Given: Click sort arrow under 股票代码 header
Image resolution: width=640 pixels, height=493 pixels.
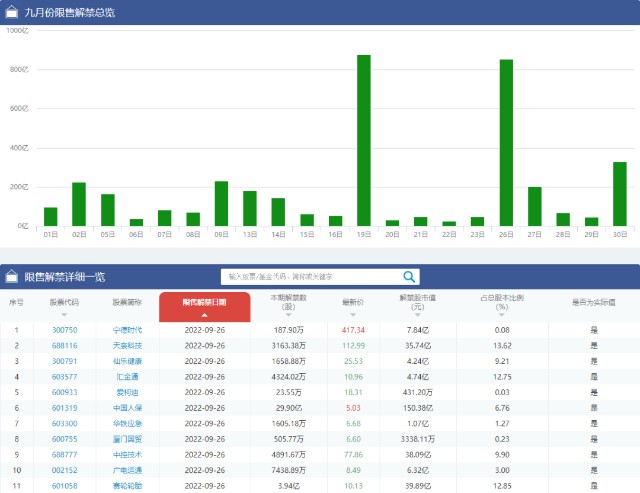Looking at the screenshot, I should (64, 315).
